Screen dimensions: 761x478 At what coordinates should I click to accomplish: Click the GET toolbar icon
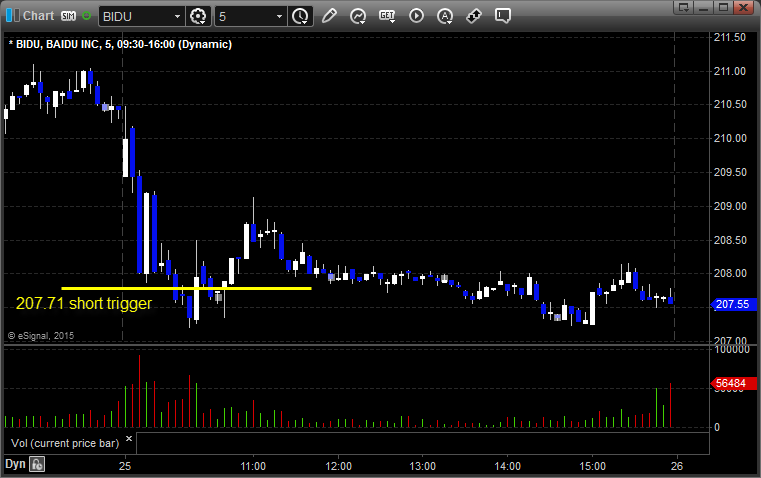387,16
